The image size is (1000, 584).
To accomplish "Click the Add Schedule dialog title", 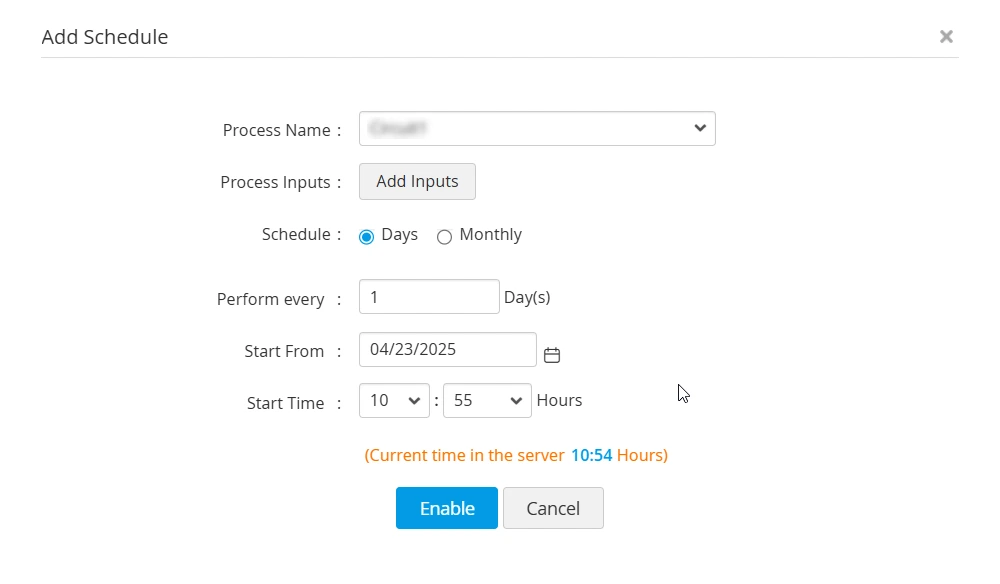I will click(x=104, y=37).
